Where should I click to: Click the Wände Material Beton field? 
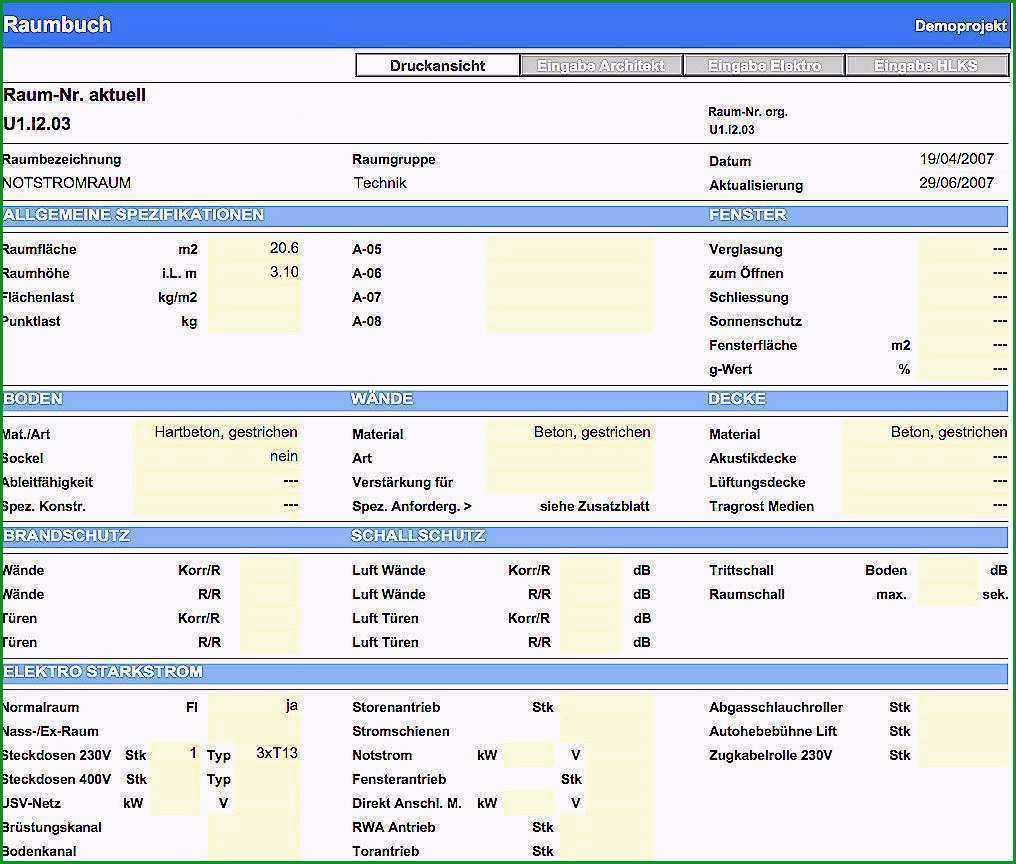pos(570,433)
